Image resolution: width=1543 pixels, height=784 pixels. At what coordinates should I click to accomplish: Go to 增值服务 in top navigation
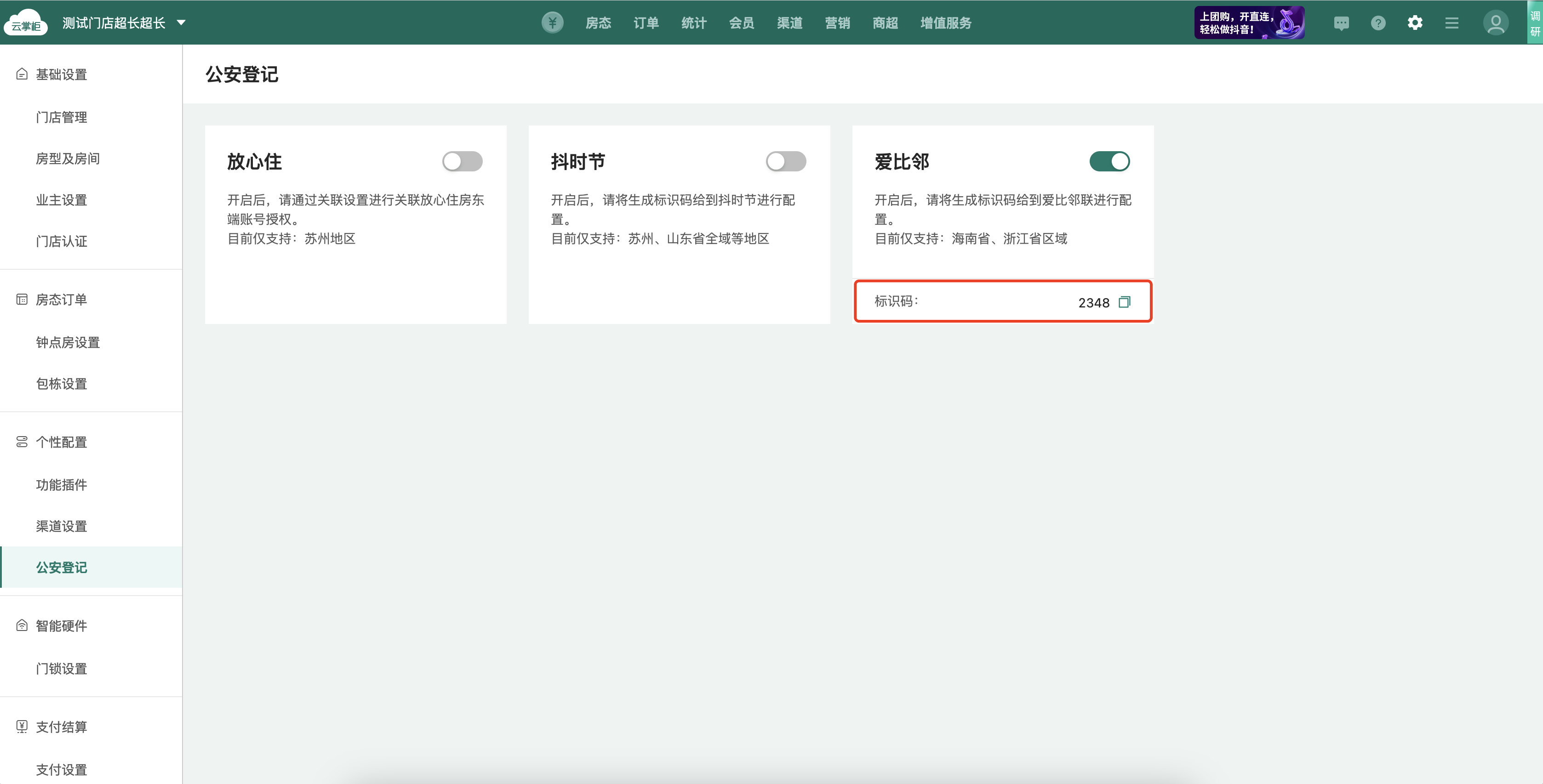945,23
